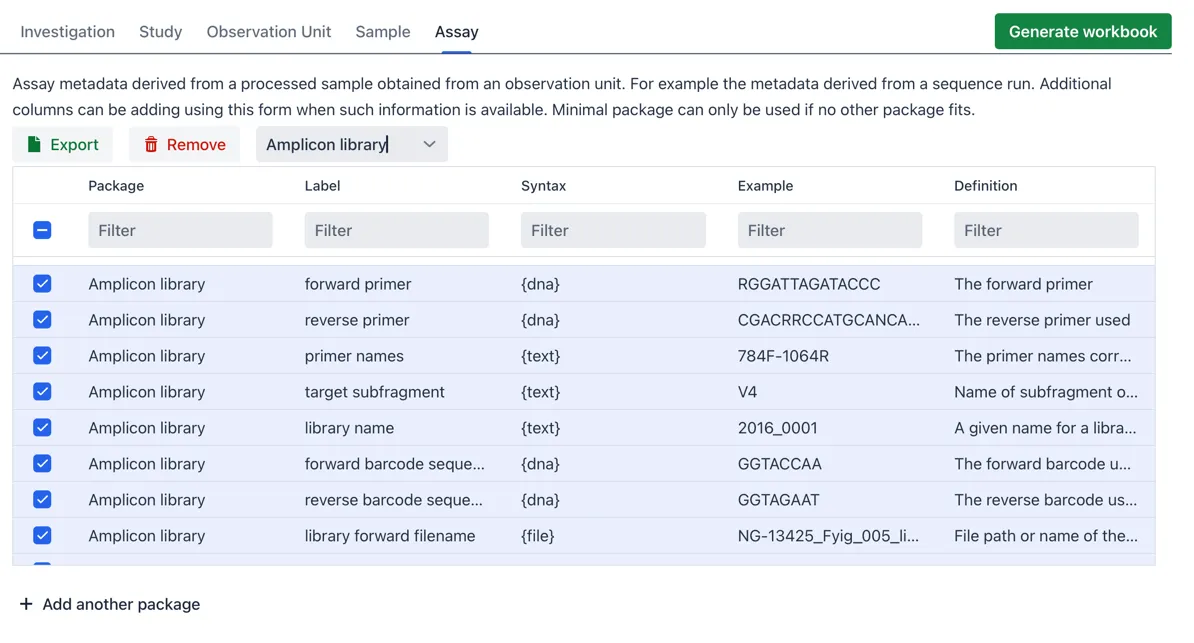Viewport: 1194px width, 643px height.
Task: Uncheck the target subfragment row checkbox
Action: (42, 392)
